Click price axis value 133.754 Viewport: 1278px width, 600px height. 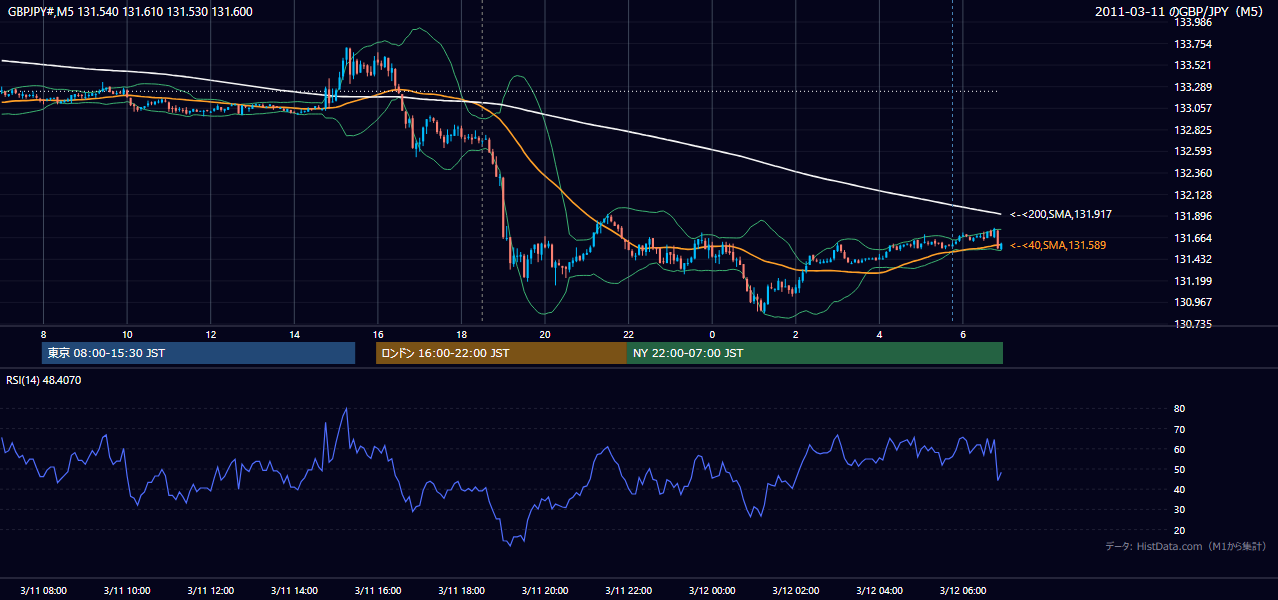click(x=1193, y=44)
